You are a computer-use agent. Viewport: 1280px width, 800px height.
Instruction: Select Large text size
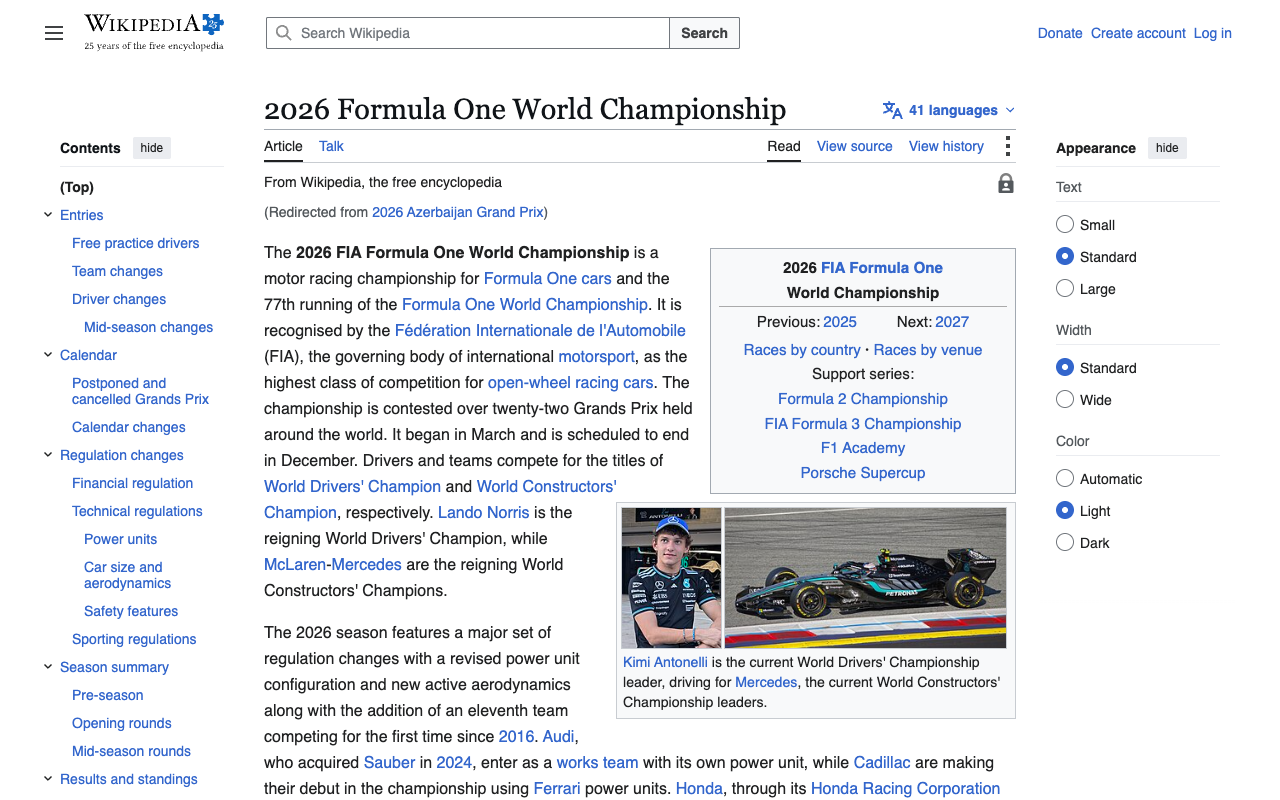click(x=1065, y=288)
